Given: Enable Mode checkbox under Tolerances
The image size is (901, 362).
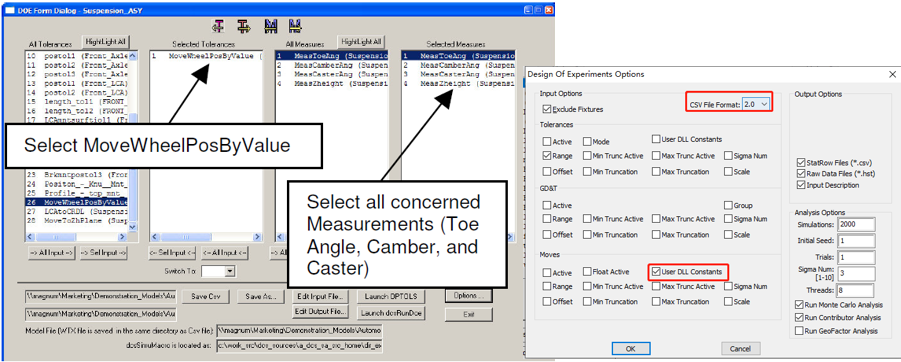Looking at the screenshot, I should coord(587,142).
